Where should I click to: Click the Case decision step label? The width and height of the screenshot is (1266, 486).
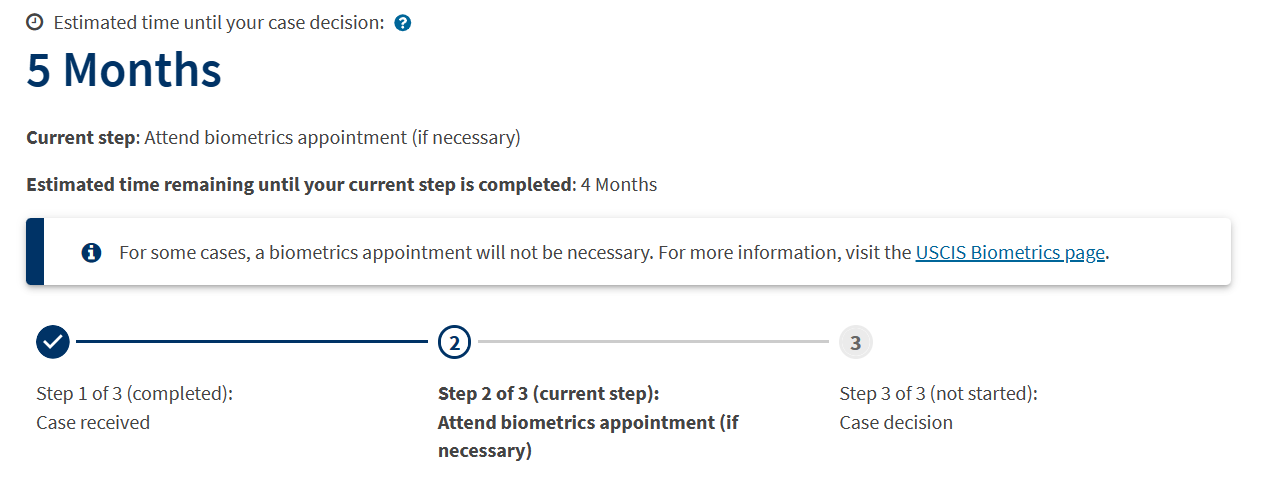[896, 423]
